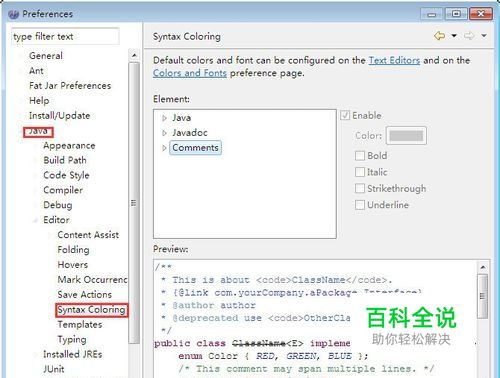Image resolution: width=500 pixels, height=378 pixels.
Task: Expand the Java element node
Action: click(x=164, y=118)
